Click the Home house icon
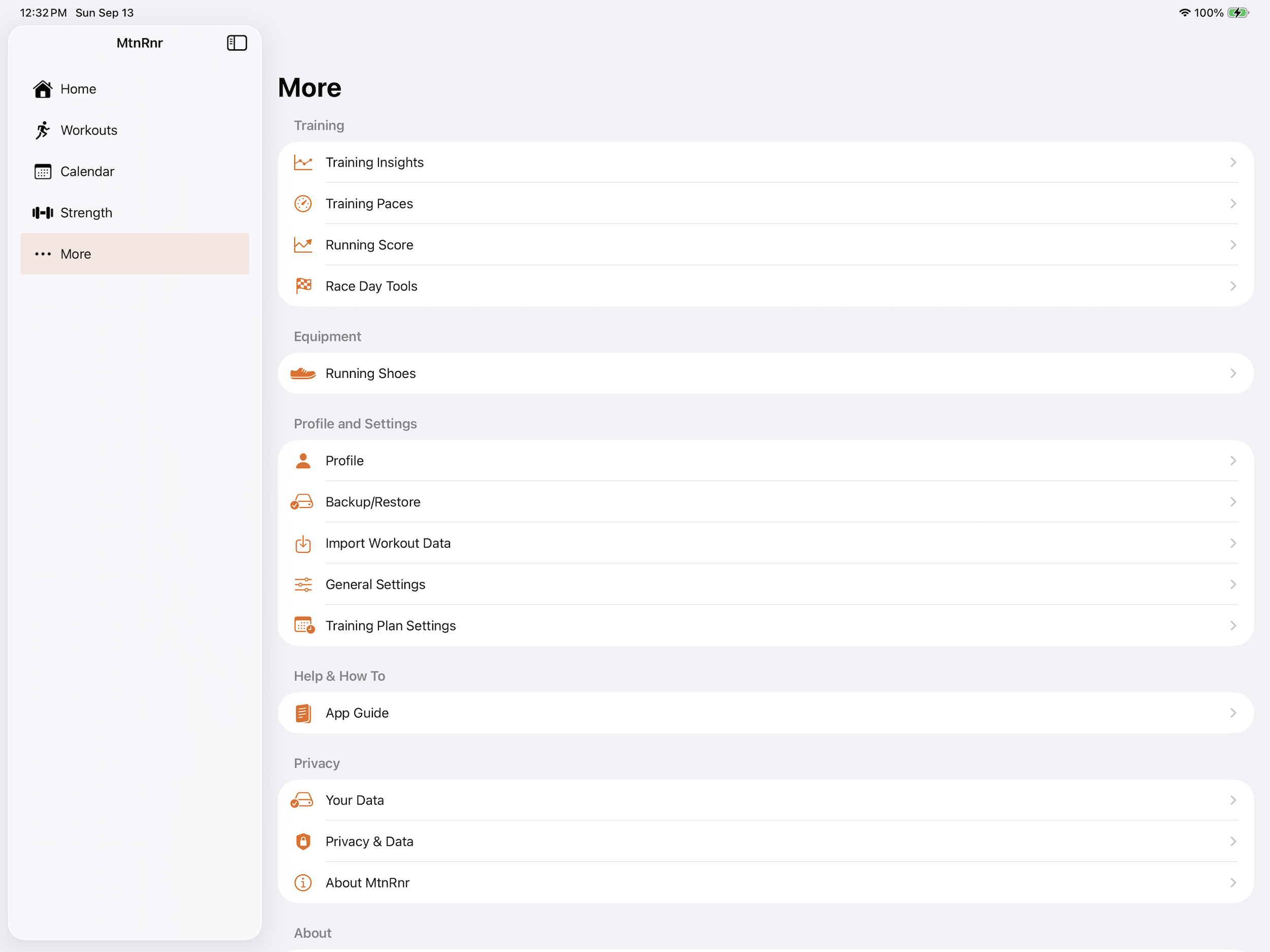1270x952 pixels. [43, 89]
